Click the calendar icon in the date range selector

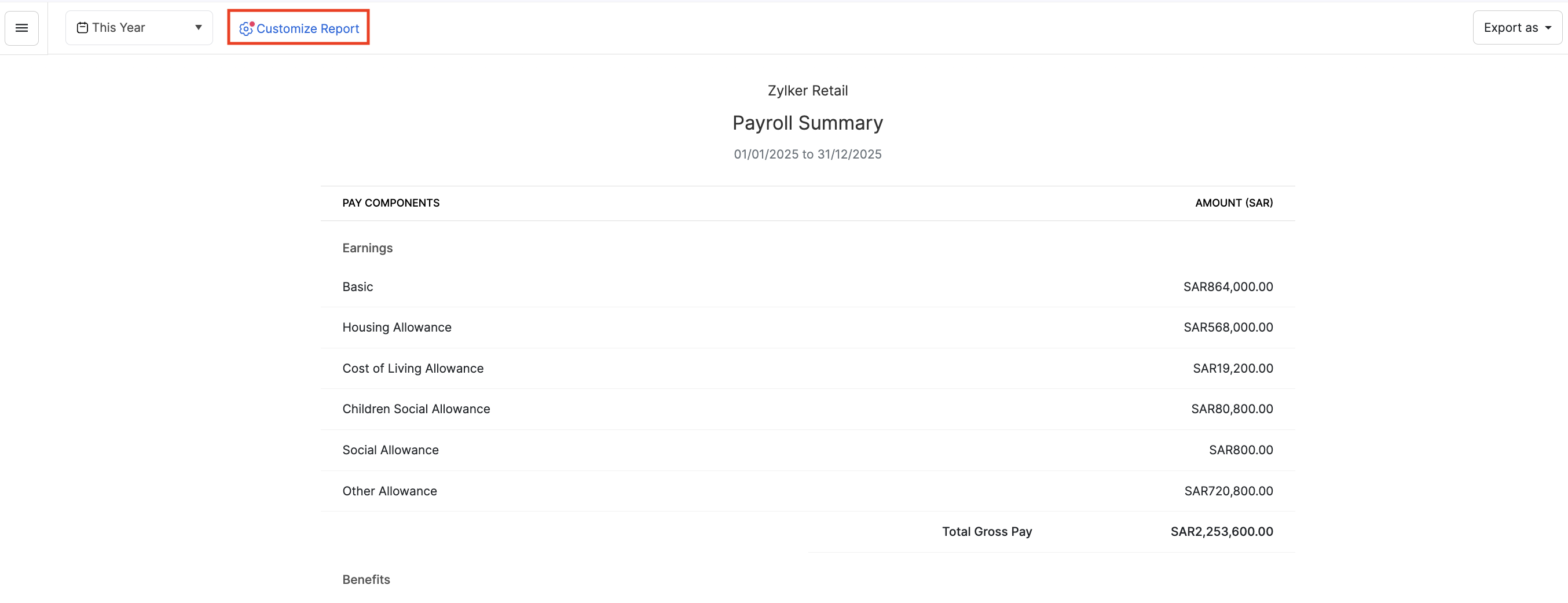(x=83, y=27)
